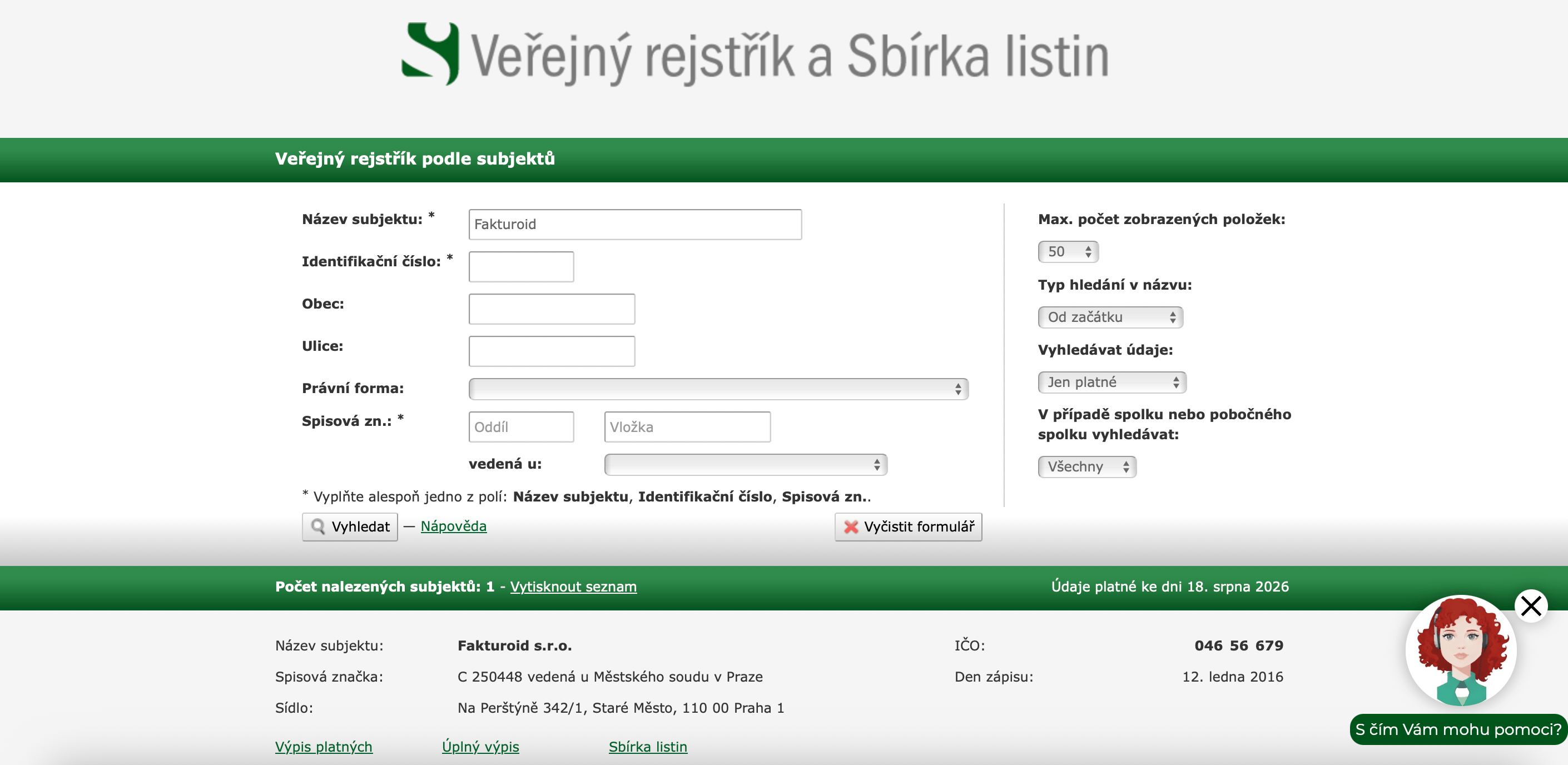Click 'Údaje platné ke dni 18. srpna 2026'

pyautogui.click(x=1170, y=587)
